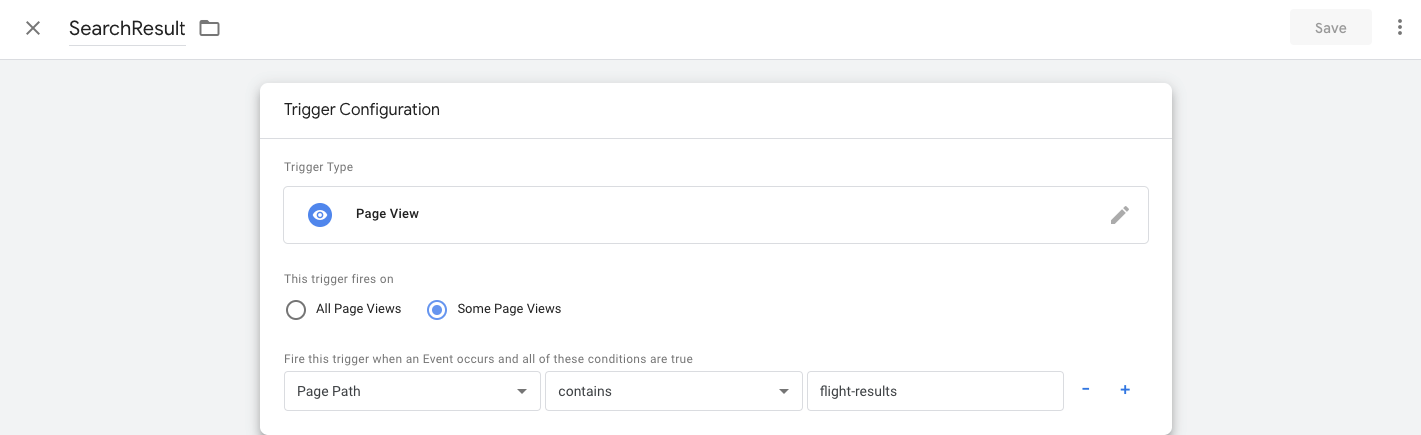Click the arrow on the Page Path dropdown

pos(522,392)
